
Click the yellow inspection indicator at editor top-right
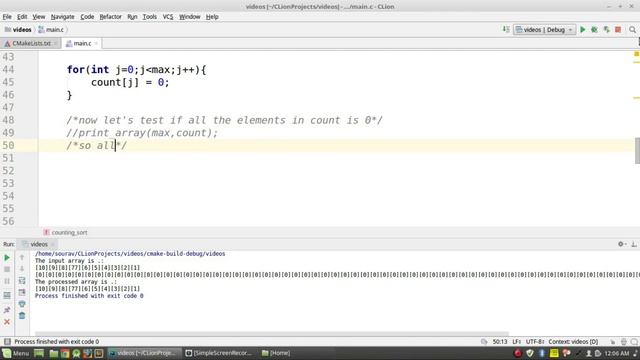tap(636, 54)
